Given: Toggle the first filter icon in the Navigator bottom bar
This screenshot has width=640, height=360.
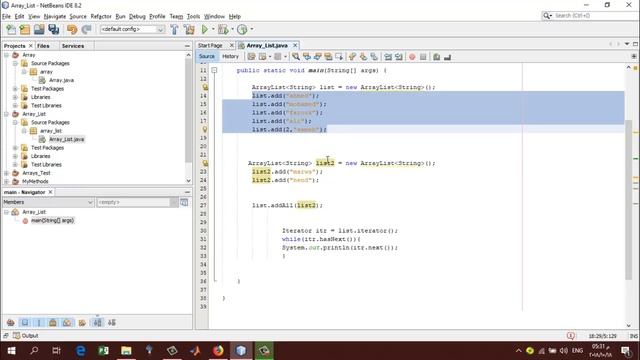Looking at the screenshot, I should [x=11, y=322].
